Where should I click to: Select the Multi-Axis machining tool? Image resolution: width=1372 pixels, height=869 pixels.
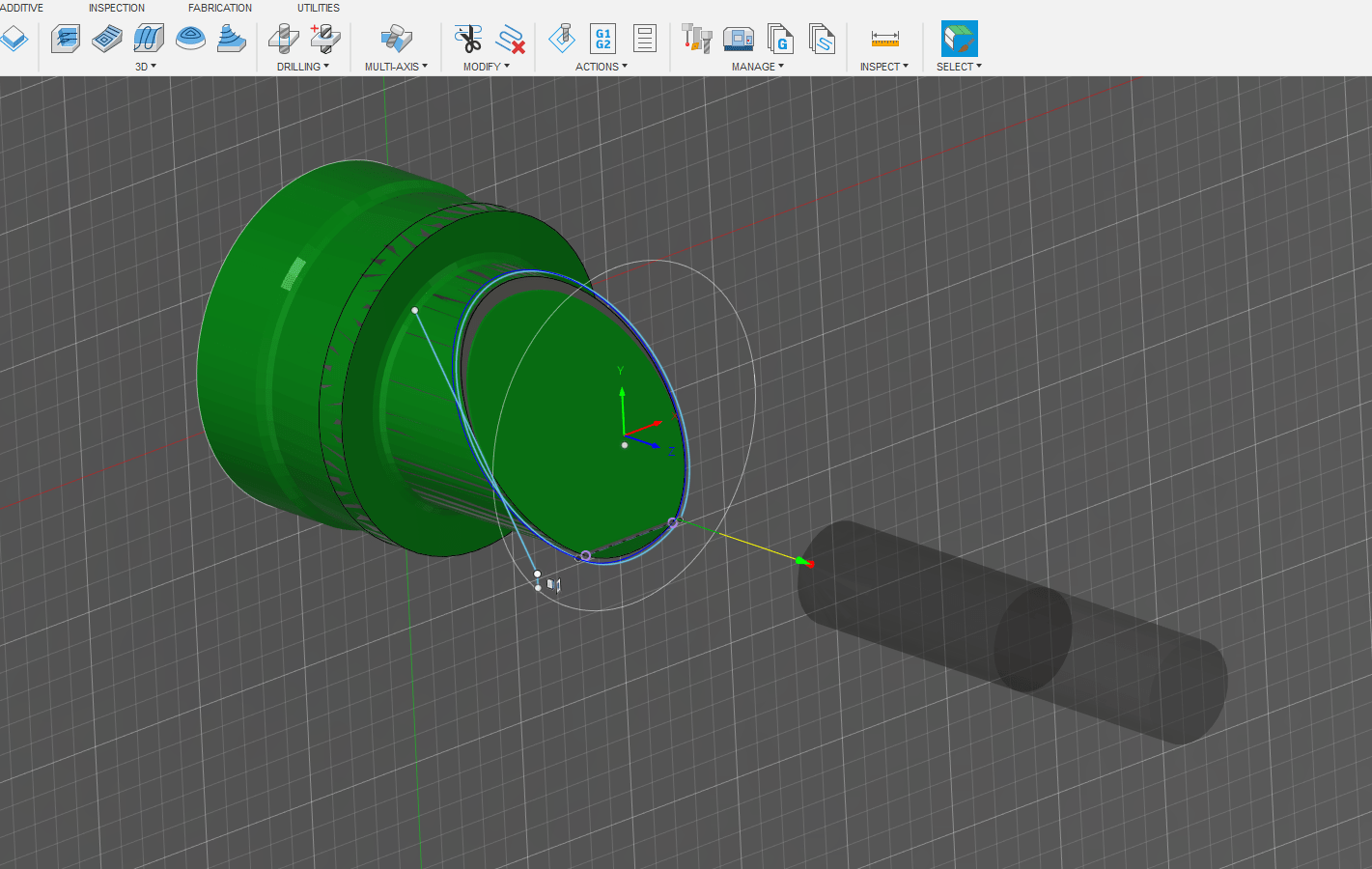396,39
